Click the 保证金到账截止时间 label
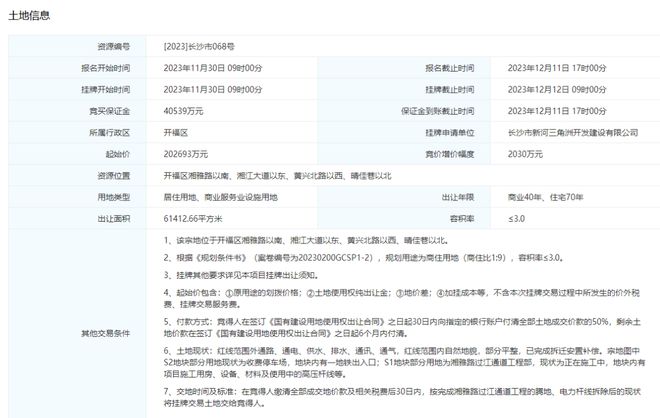The width and height of the screenshot is (660, 418). (437, 111)
